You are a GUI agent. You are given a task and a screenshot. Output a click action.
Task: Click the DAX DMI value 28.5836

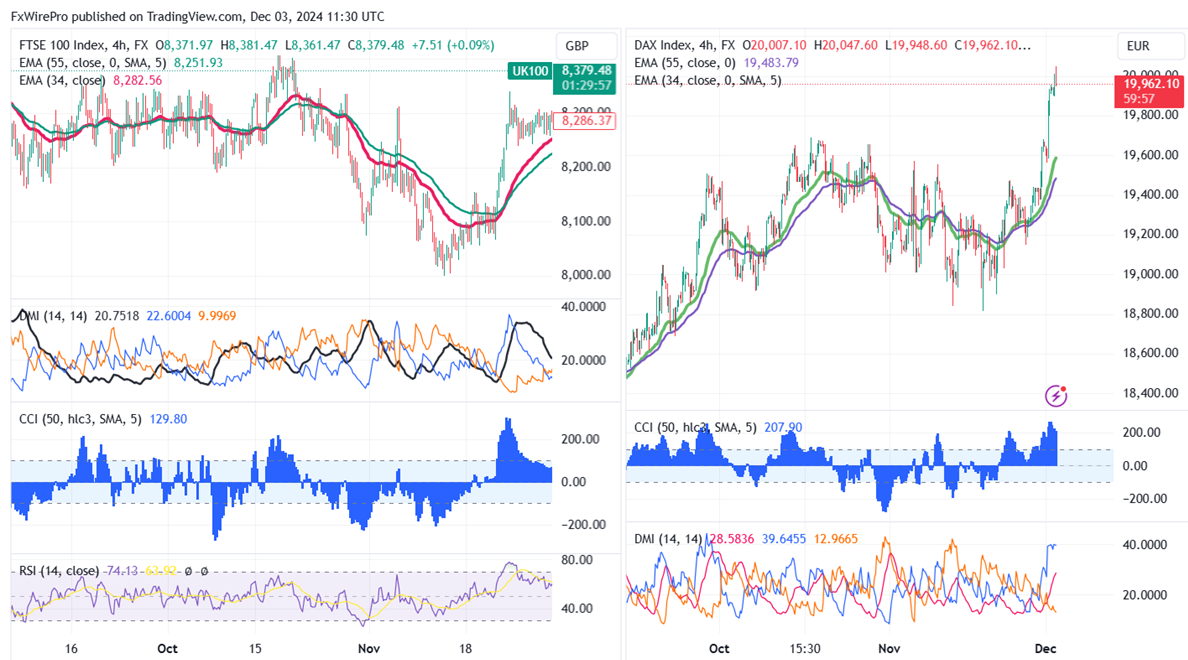pyautogui.click(x=732, y=539)
